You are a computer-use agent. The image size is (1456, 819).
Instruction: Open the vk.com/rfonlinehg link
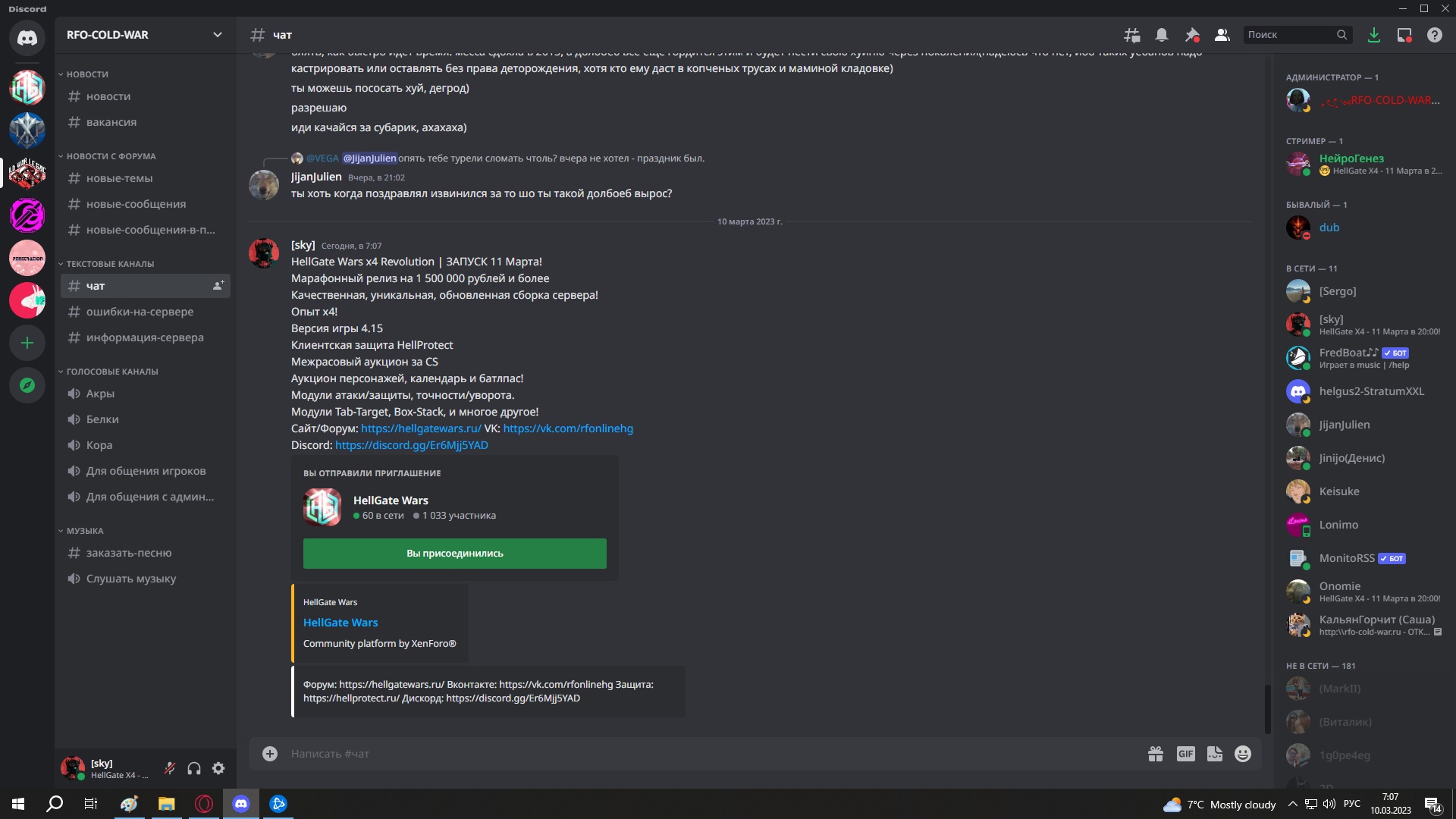[568, 428]
